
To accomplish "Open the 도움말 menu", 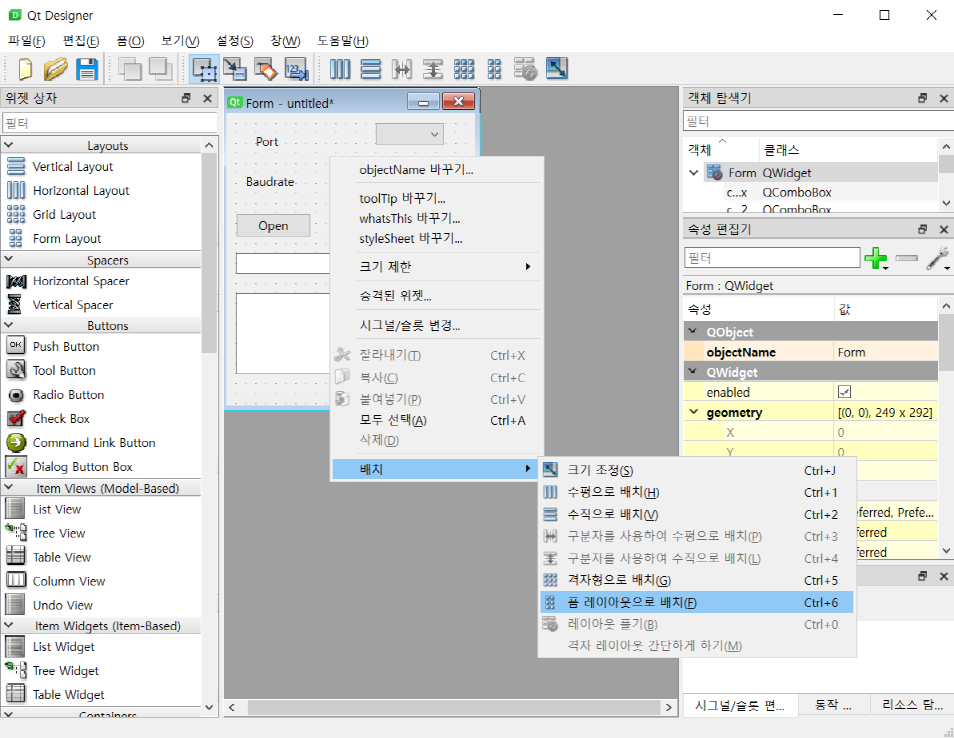I will click(x=343, y=41).
